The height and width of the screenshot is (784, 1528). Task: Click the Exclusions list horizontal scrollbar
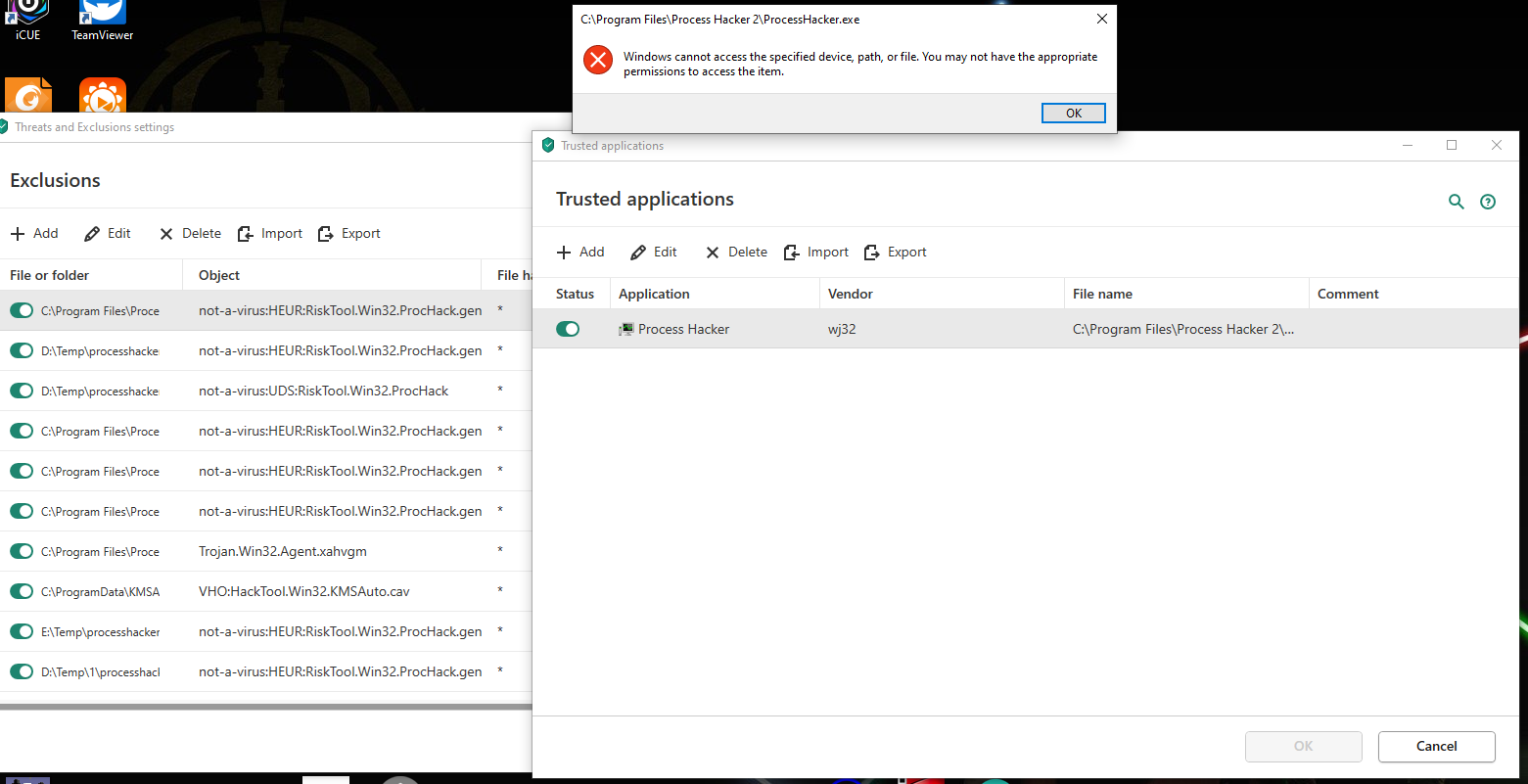coord(266,705)
